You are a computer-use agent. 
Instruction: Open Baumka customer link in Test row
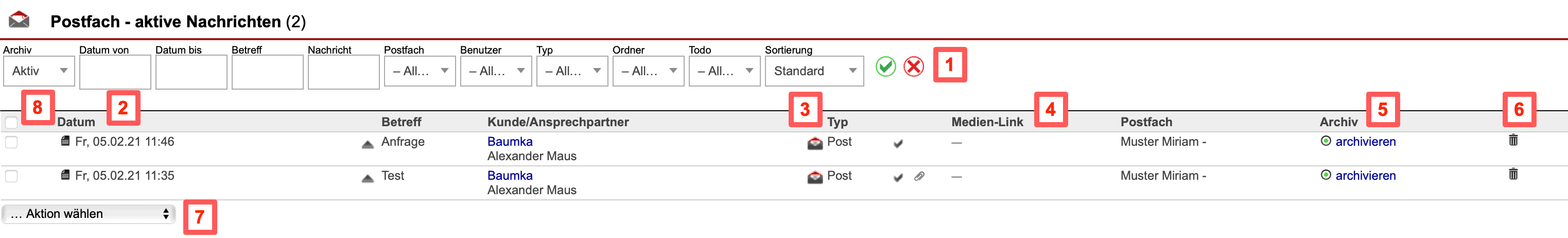point(510,176)
